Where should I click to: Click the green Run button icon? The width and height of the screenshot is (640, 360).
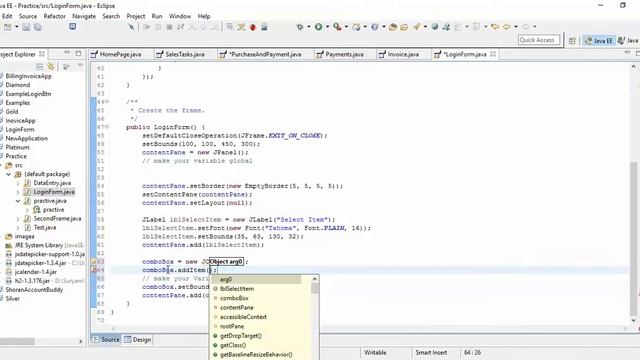[x=318, y=27]
